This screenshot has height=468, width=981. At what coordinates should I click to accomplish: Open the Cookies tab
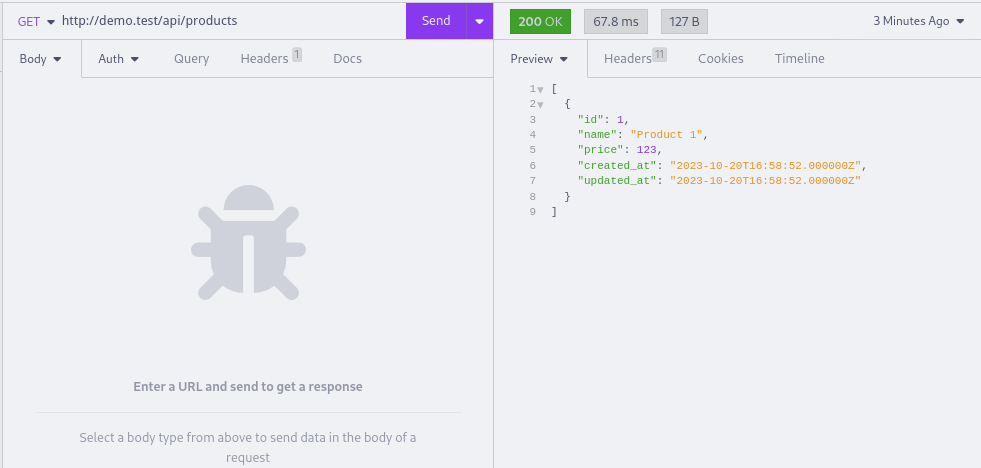721,59
